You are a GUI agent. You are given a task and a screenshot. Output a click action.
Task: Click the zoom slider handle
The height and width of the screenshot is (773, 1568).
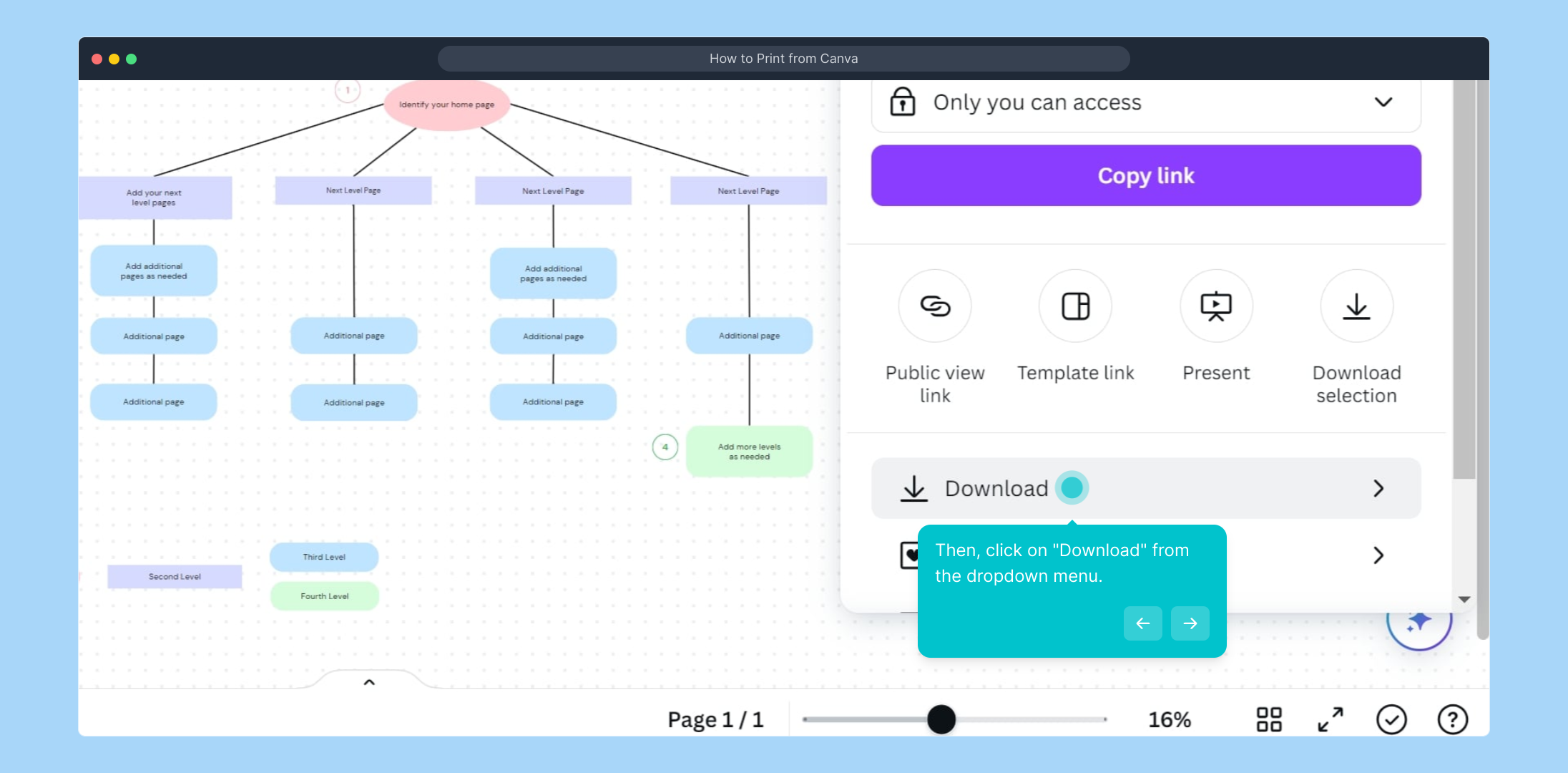pyautogui.click(x=941, y=719)
